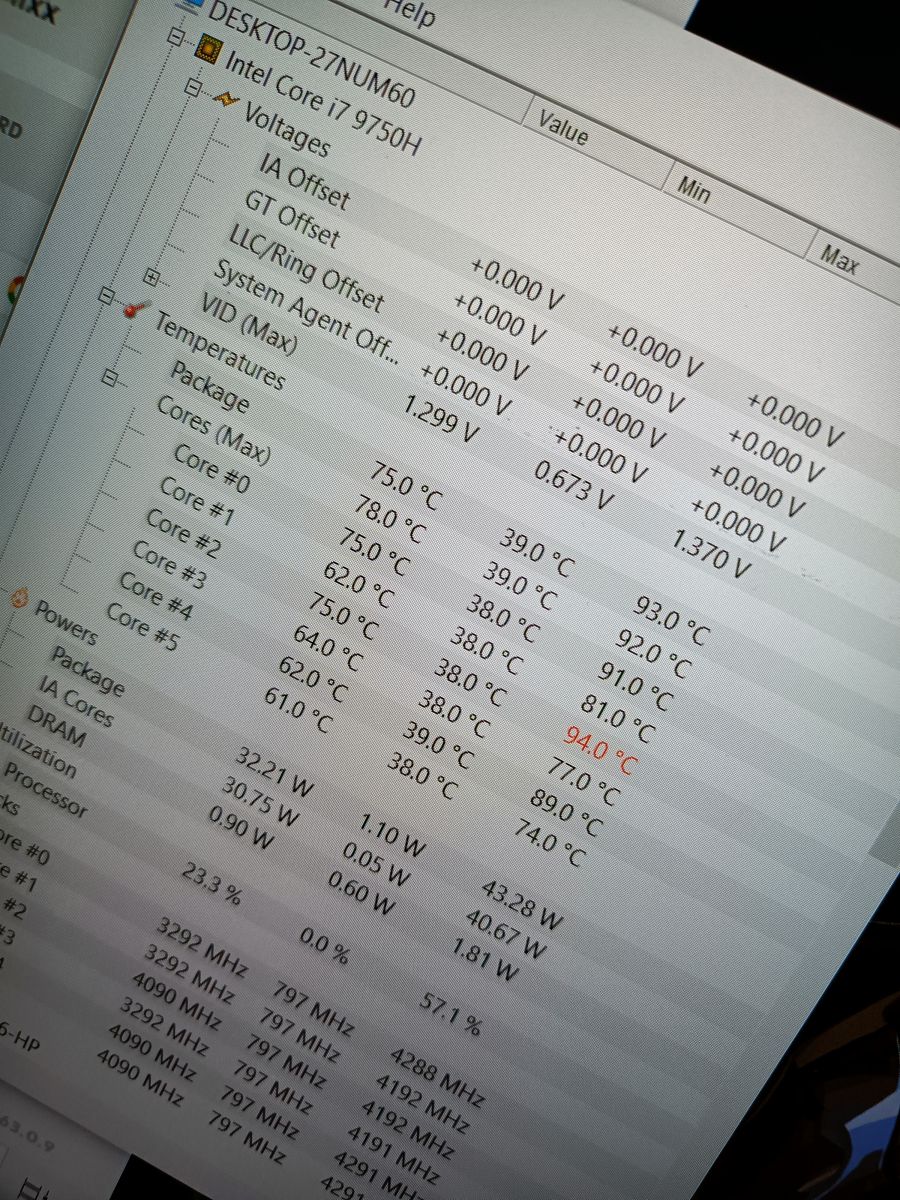Select the DESKTOP-27NUM60 tree root
This screenshot has width=900, height=1200.
tap(310, 53)
